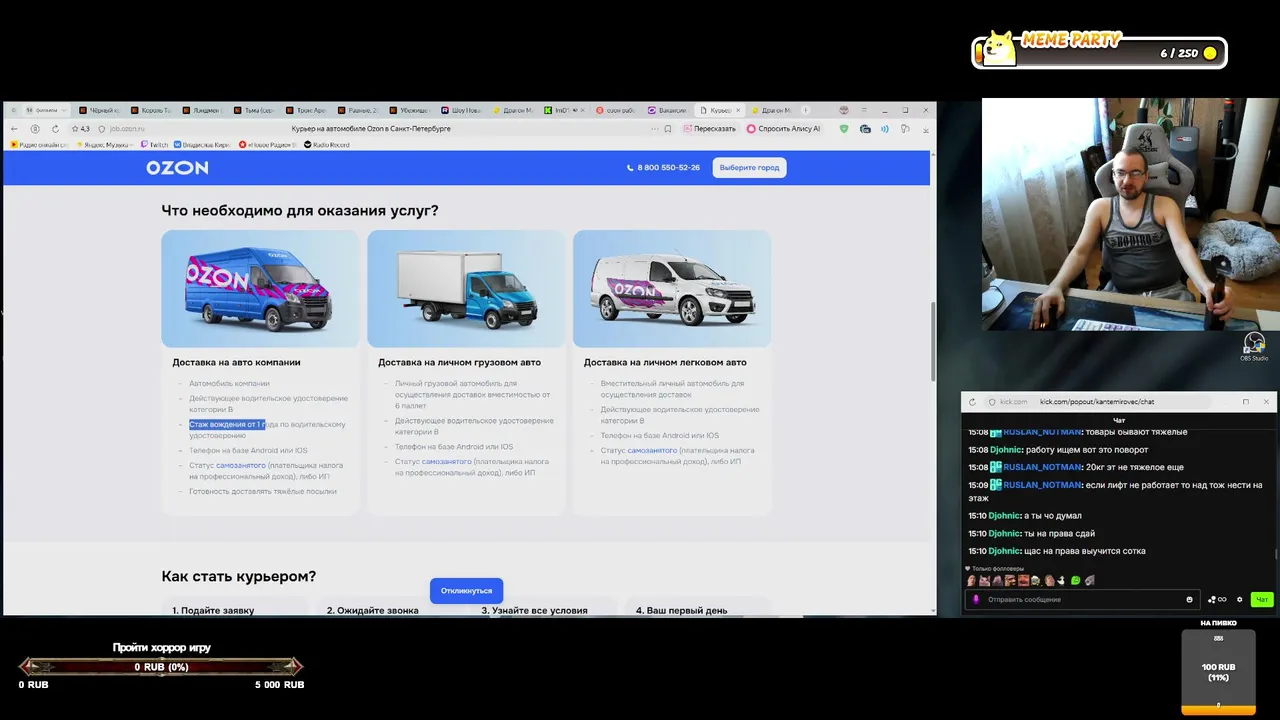This screenshot has width=1280, height=720.
Task: Click the Kick popout address bar URL
Action: point(1097,402)
